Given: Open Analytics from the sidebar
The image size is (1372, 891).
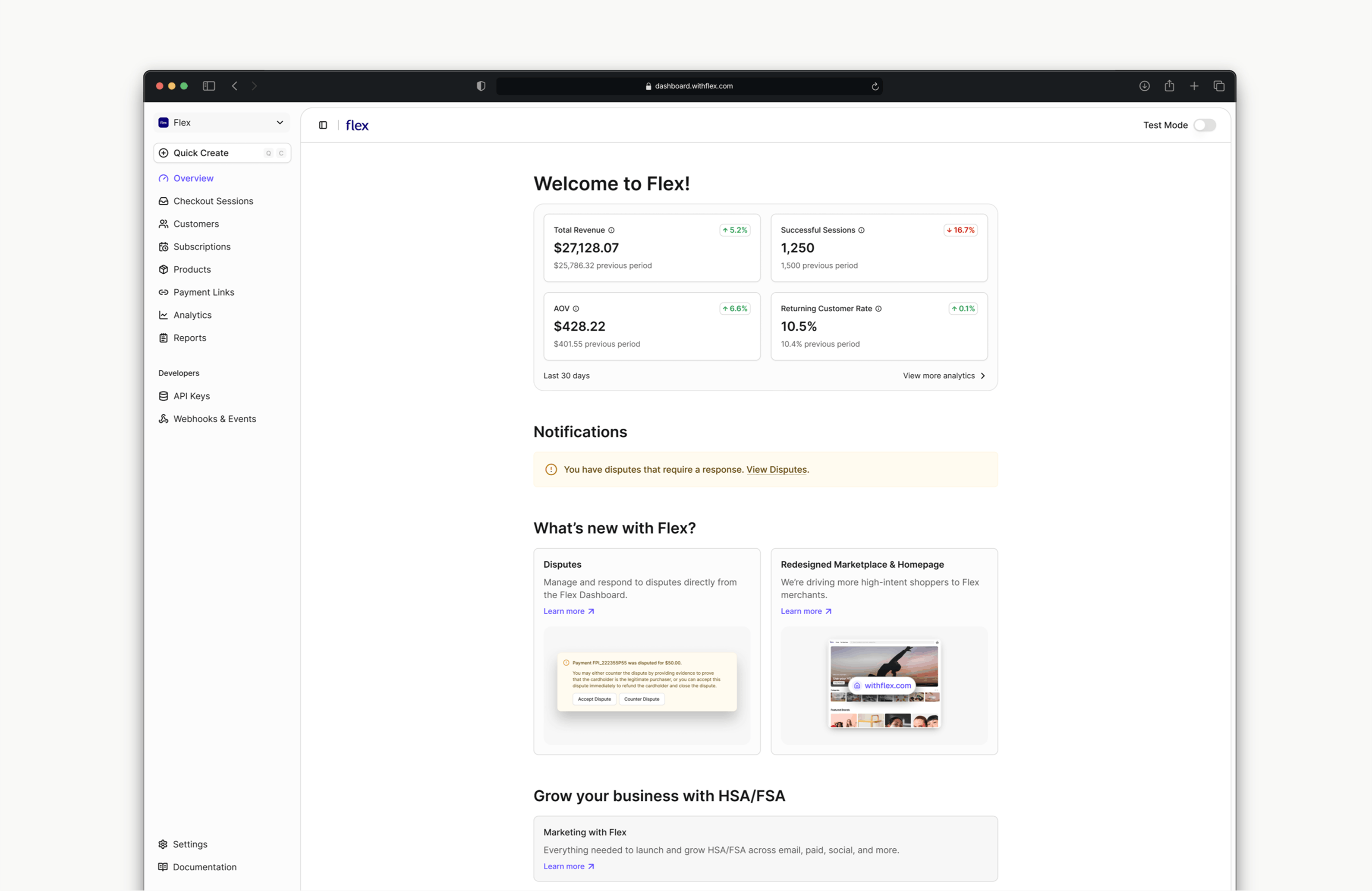Looking at the screenshot, I should (192, 315).
